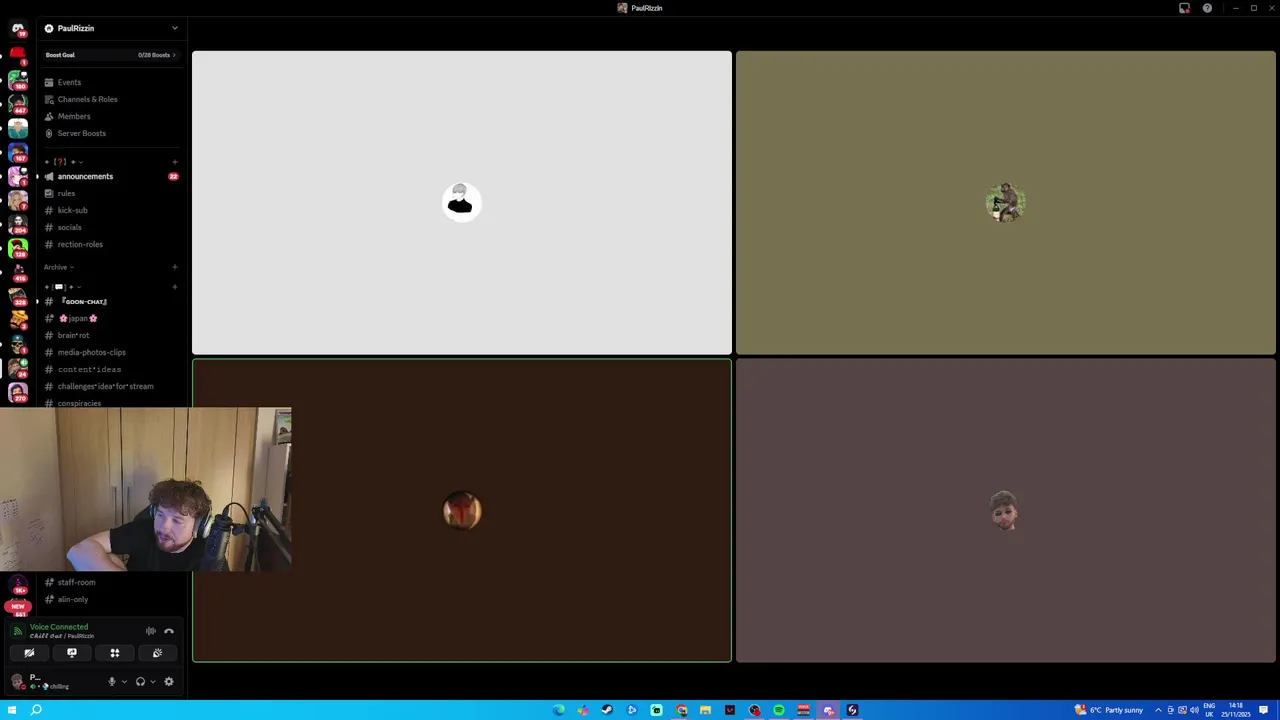Open headphone output options arrow
The image size is (1280, 720).
pyautogui.click(x=152, y=682)
